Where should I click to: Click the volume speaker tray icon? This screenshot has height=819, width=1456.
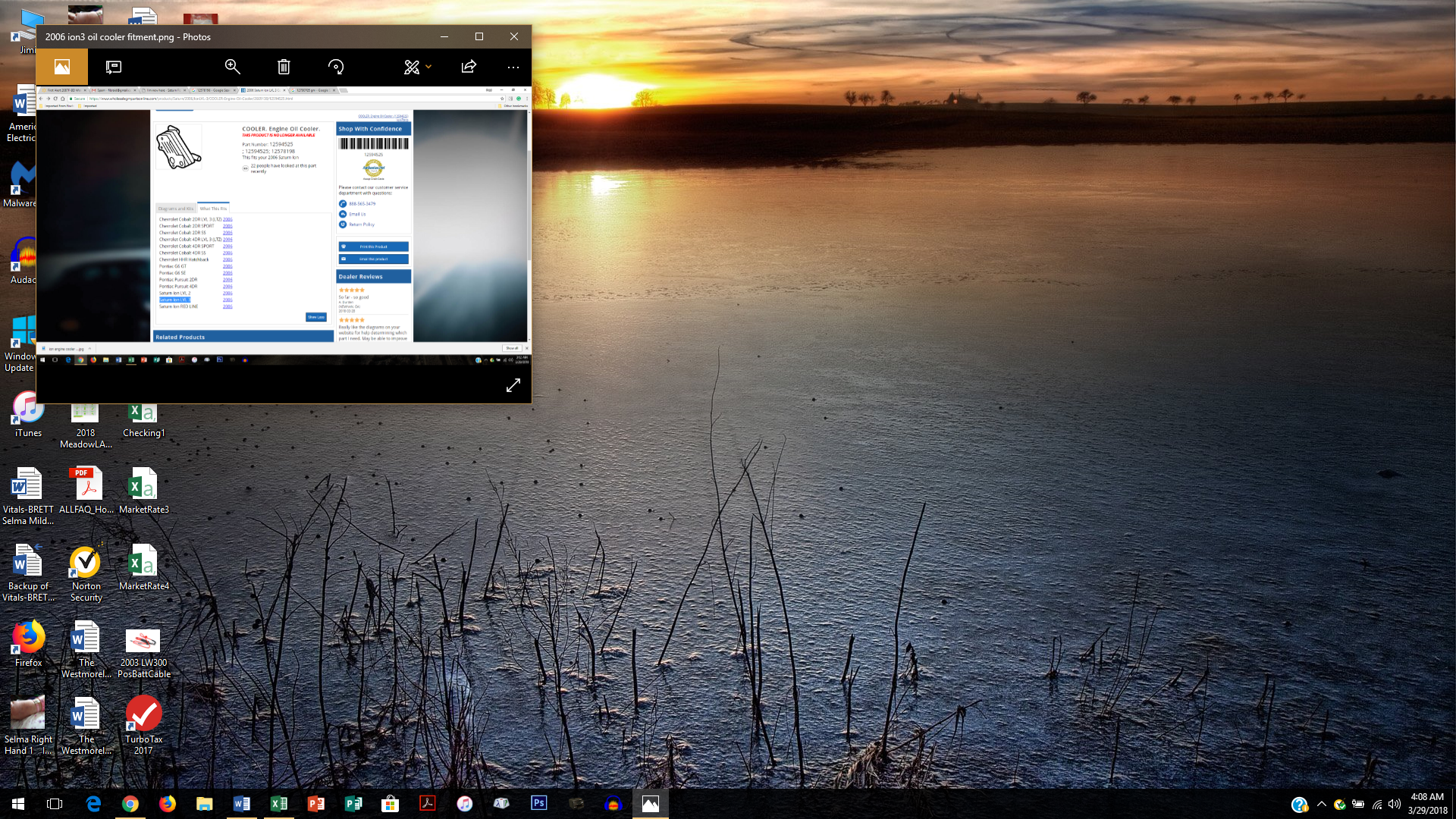coord(1395,804)
